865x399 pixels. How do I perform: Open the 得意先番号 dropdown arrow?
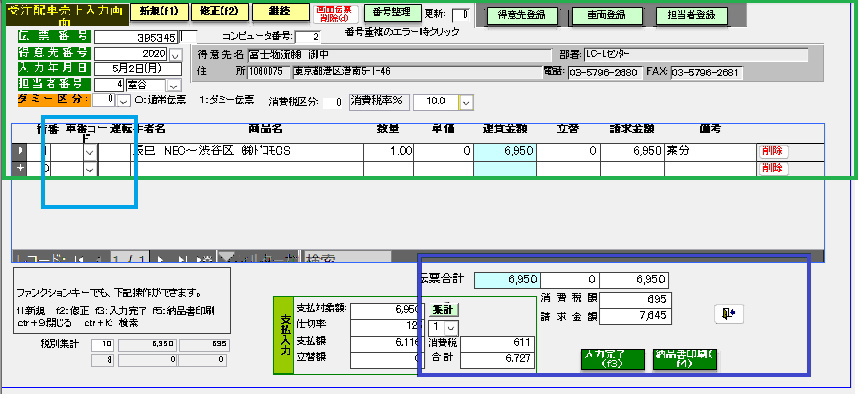point(175,55)
